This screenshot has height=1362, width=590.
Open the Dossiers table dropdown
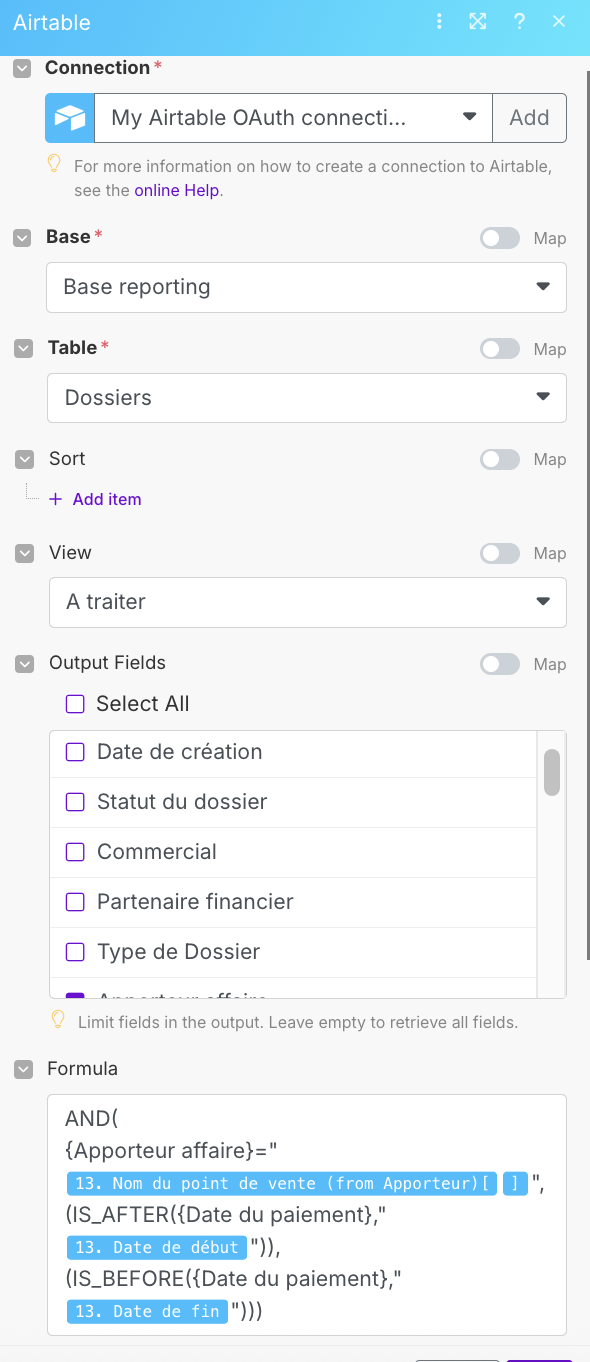point(307,398)
